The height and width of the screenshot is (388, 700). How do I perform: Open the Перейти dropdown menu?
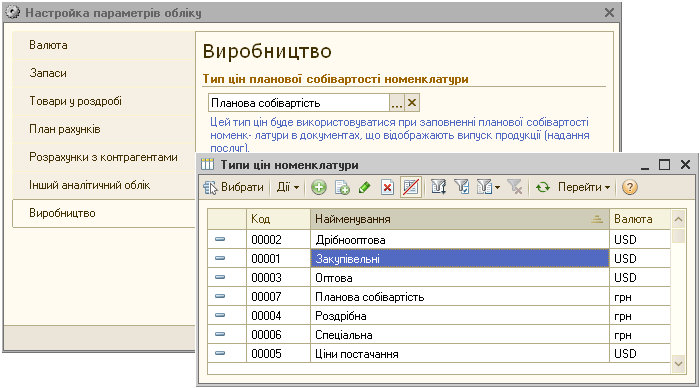(x=583, y=187)
